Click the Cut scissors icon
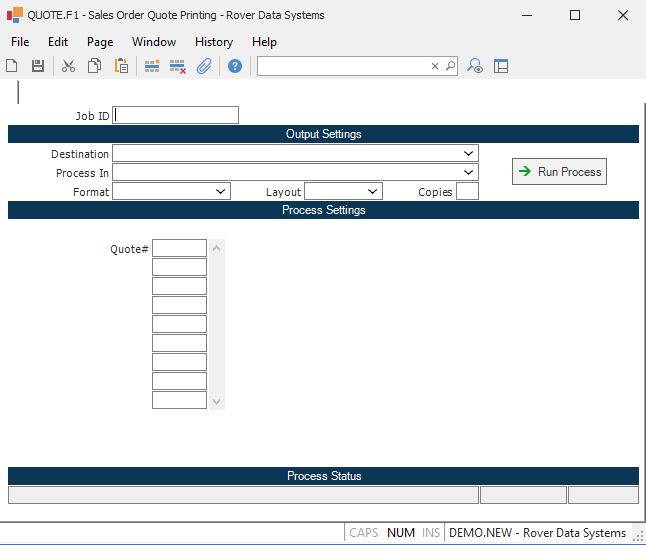 click(69, 66)
